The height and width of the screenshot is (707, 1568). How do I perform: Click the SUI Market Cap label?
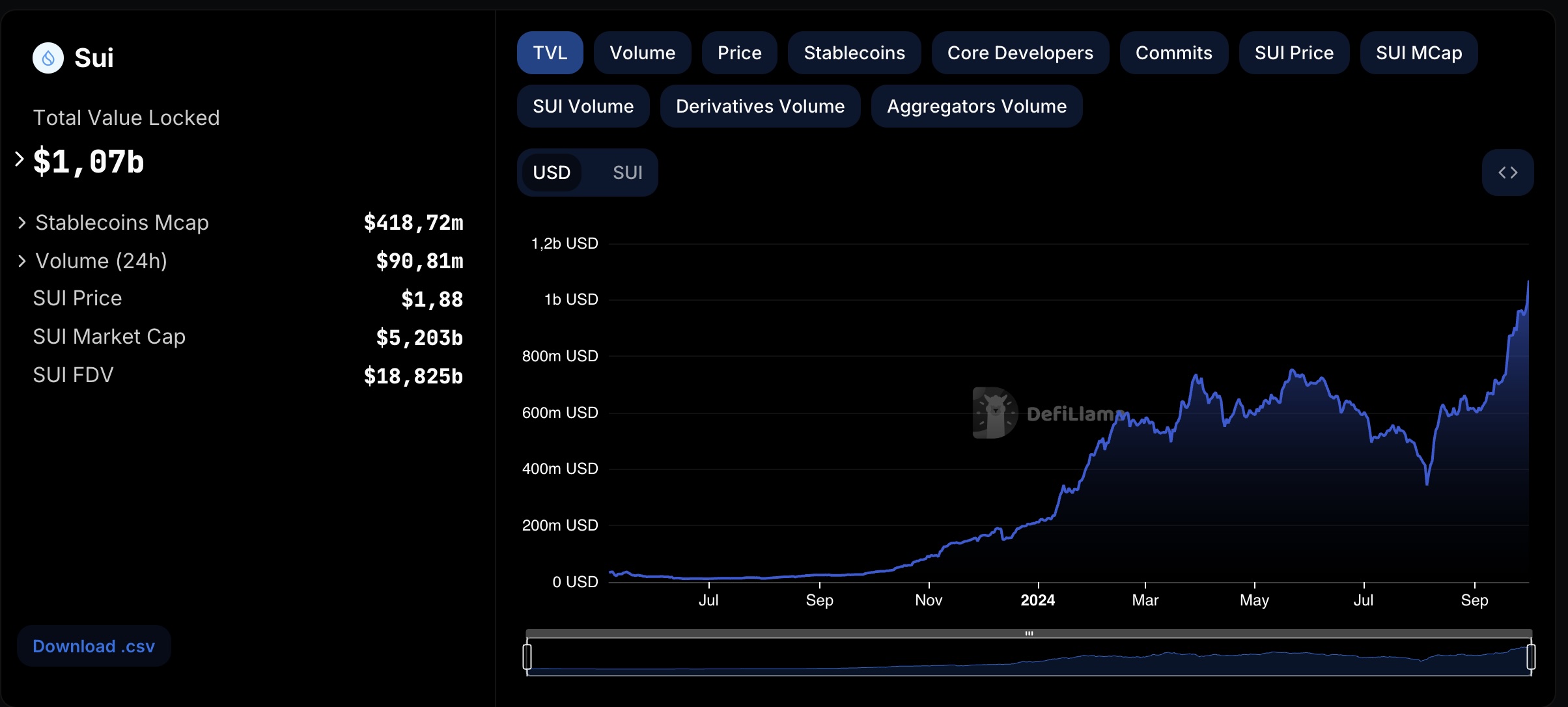(109, 337)
